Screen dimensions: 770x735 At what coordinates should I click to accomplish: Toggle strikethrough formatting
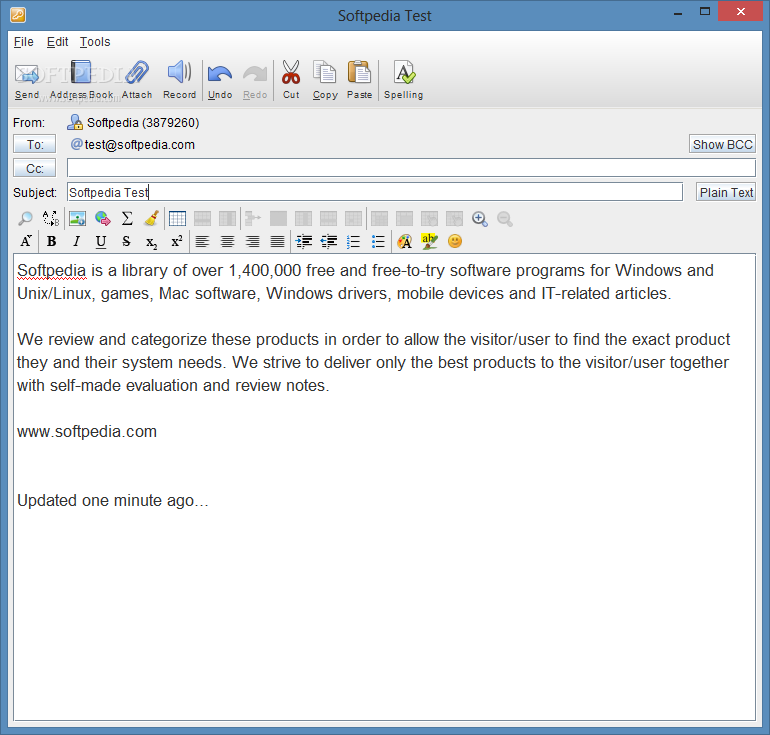[x=126, y=241]
